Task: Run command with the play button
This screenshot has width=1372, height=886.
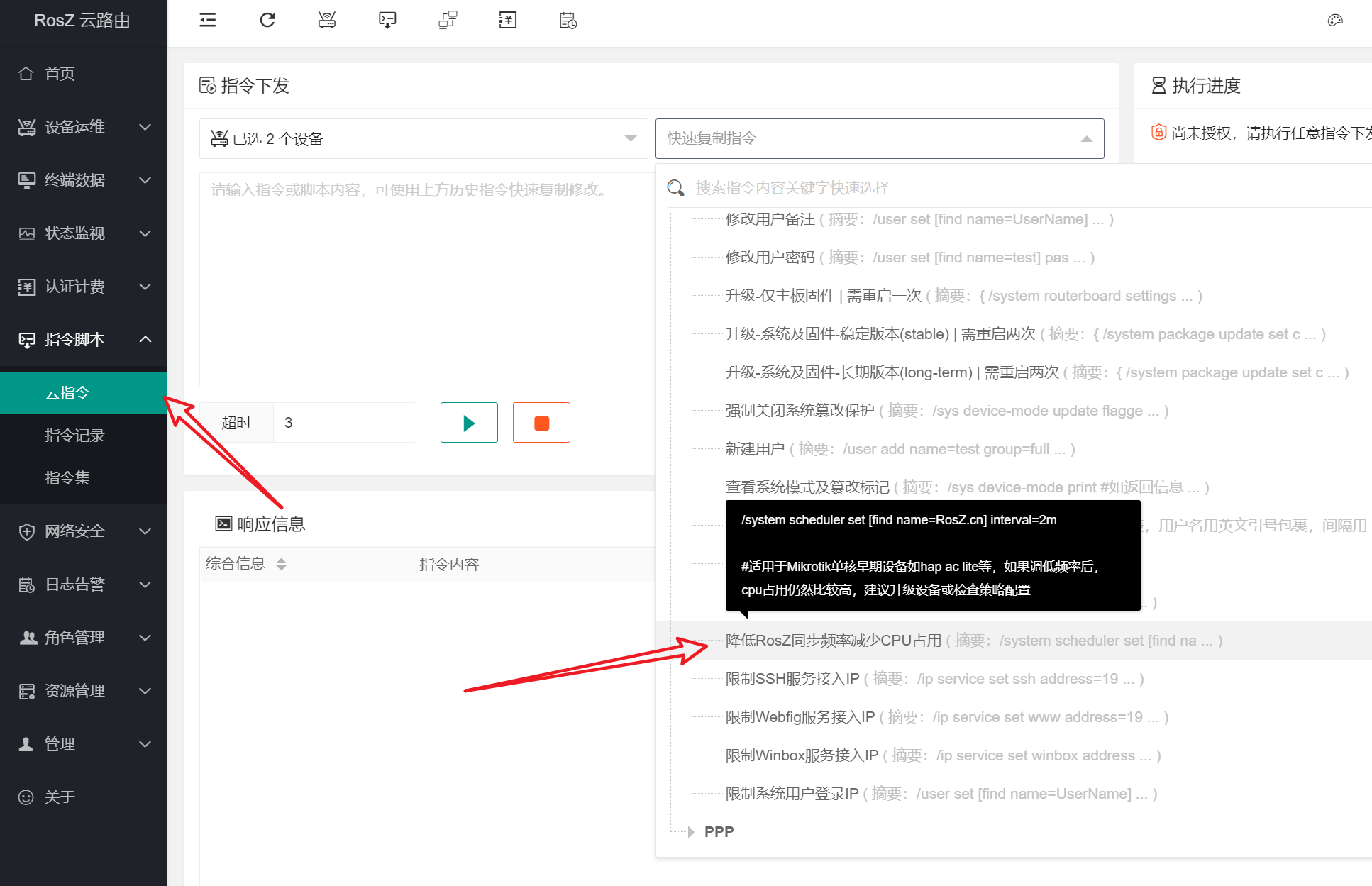Action: pos(469,423)
